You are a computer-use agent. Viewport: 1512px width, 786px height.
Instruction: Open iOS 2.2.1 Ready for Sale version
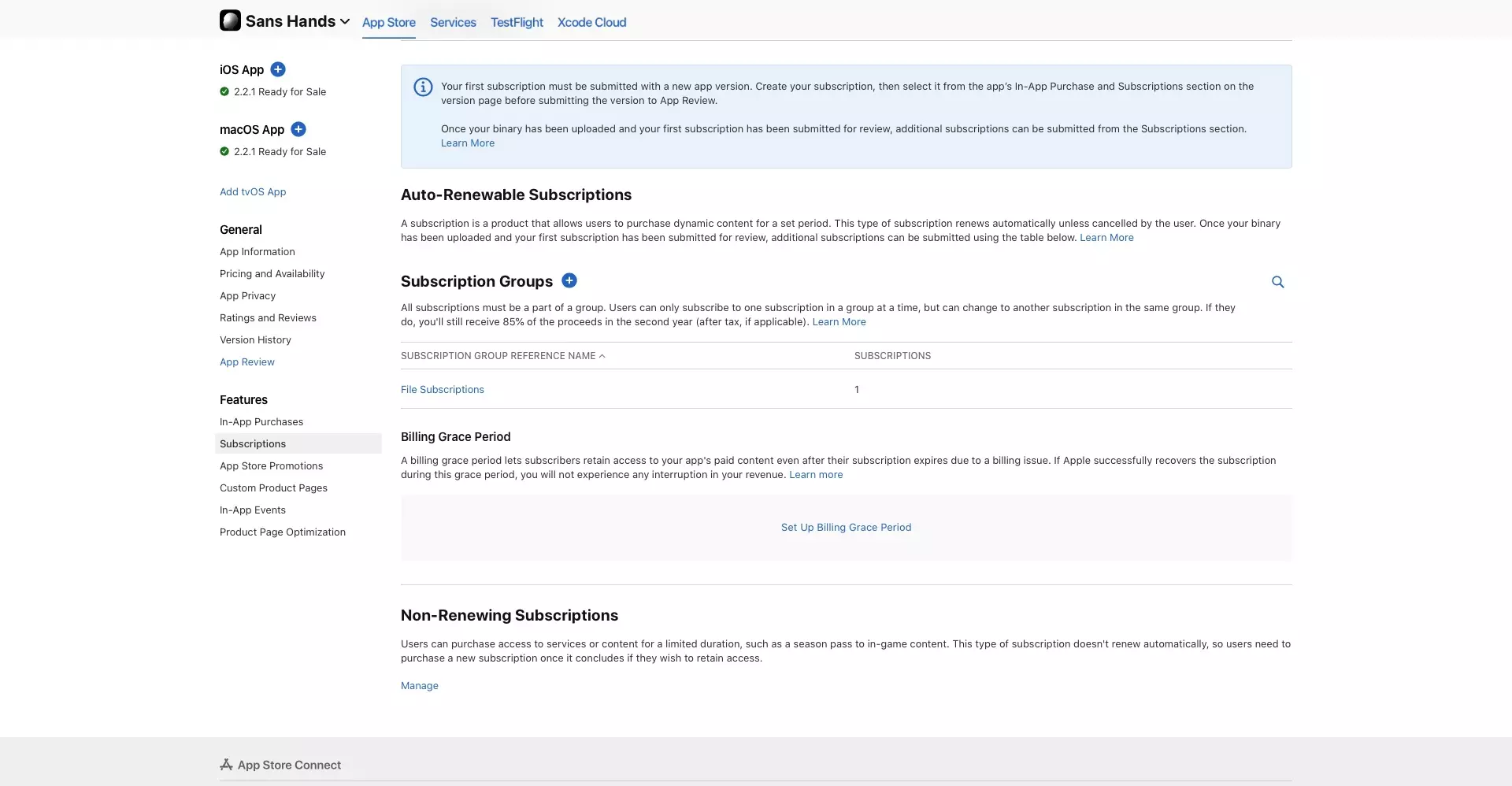280,91
